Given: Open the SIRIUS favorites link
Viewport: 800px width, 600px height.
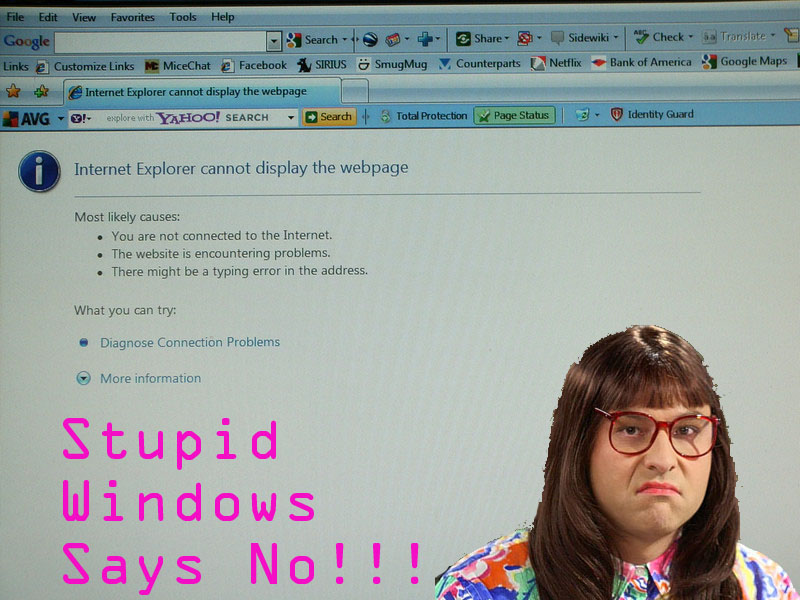Looking at the screenshot, I should tap(322, 65).
